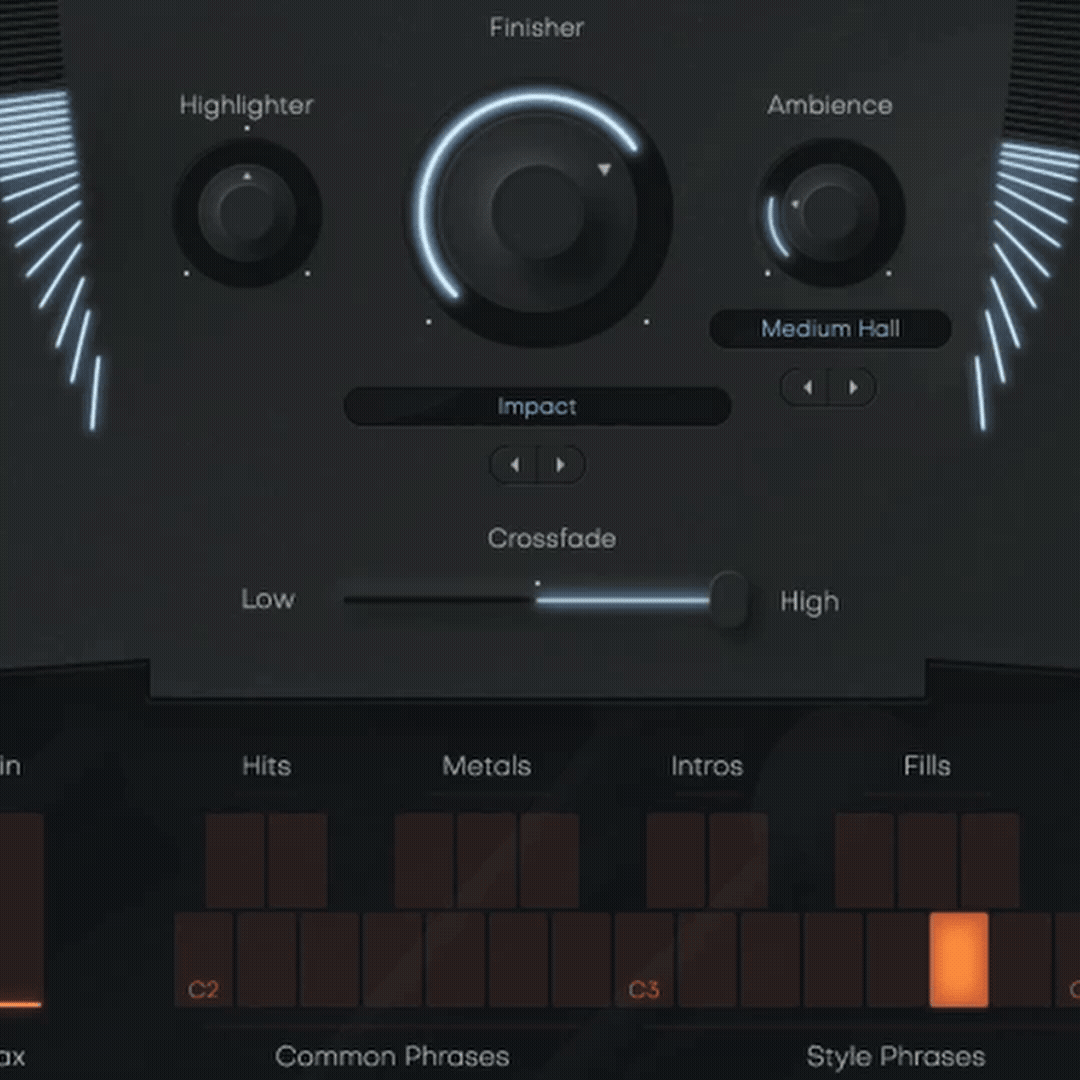Click the Style Phrases label
The height and width of the screenshot is (1080, 1080).
896,1057
